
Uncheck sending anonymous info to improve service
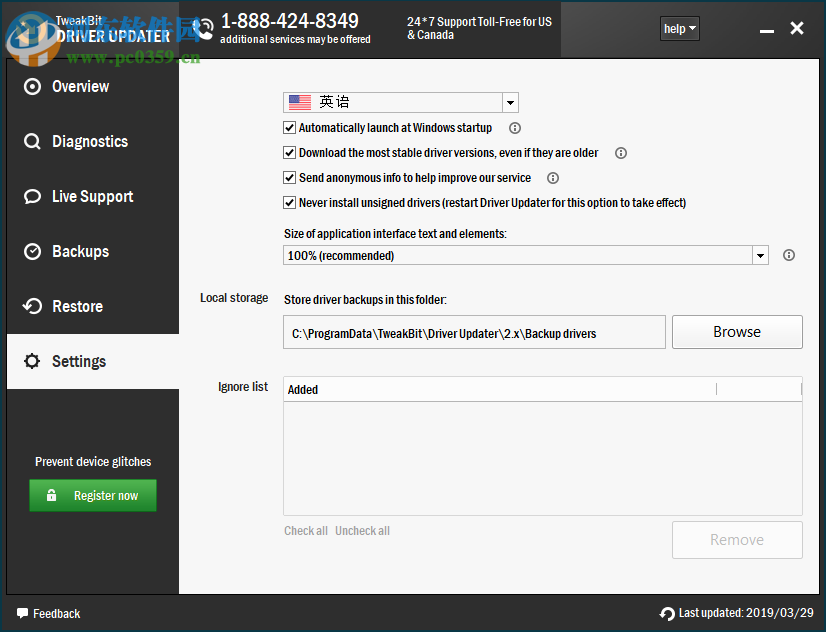tap(289, 177)
